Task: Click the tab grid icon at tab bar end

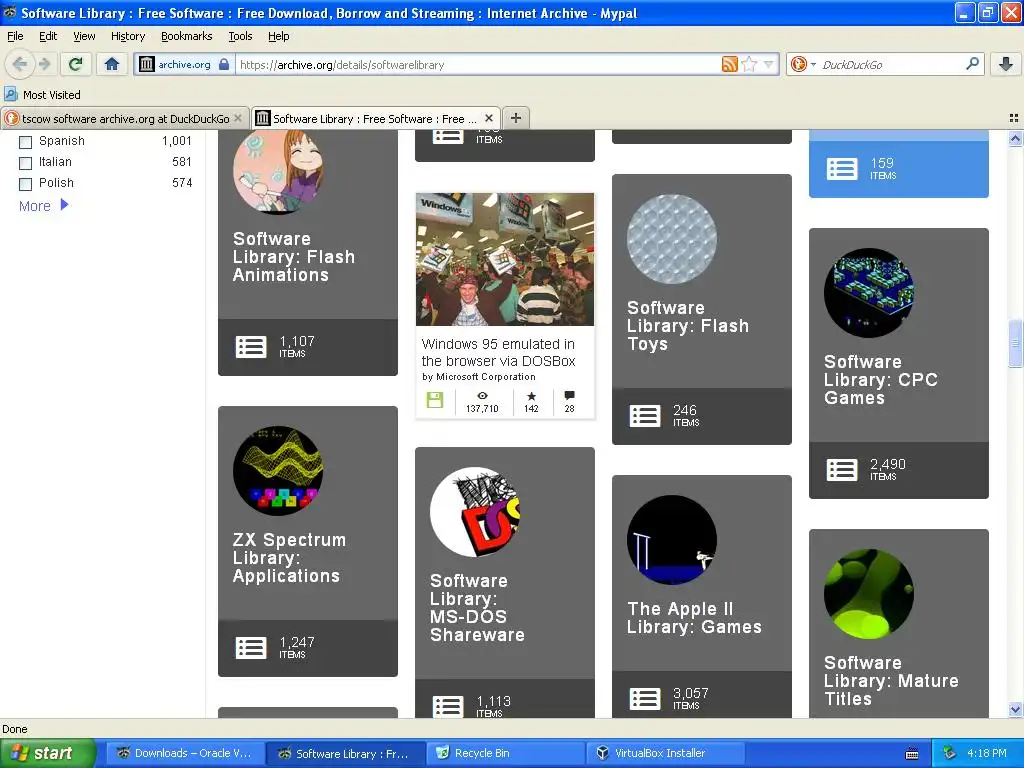Action: 1014,118
